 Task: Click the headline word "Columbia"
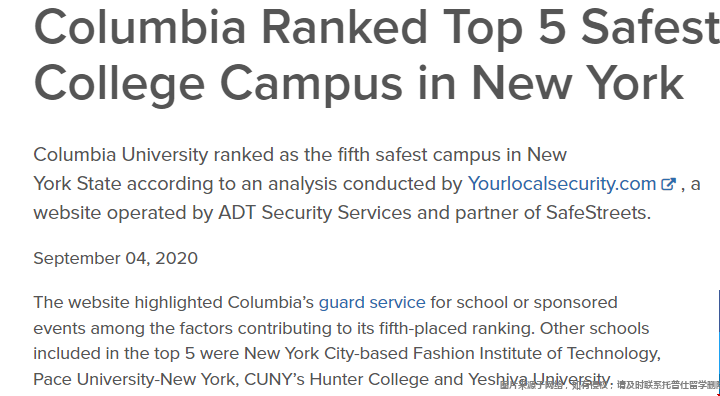pos(140,27)
